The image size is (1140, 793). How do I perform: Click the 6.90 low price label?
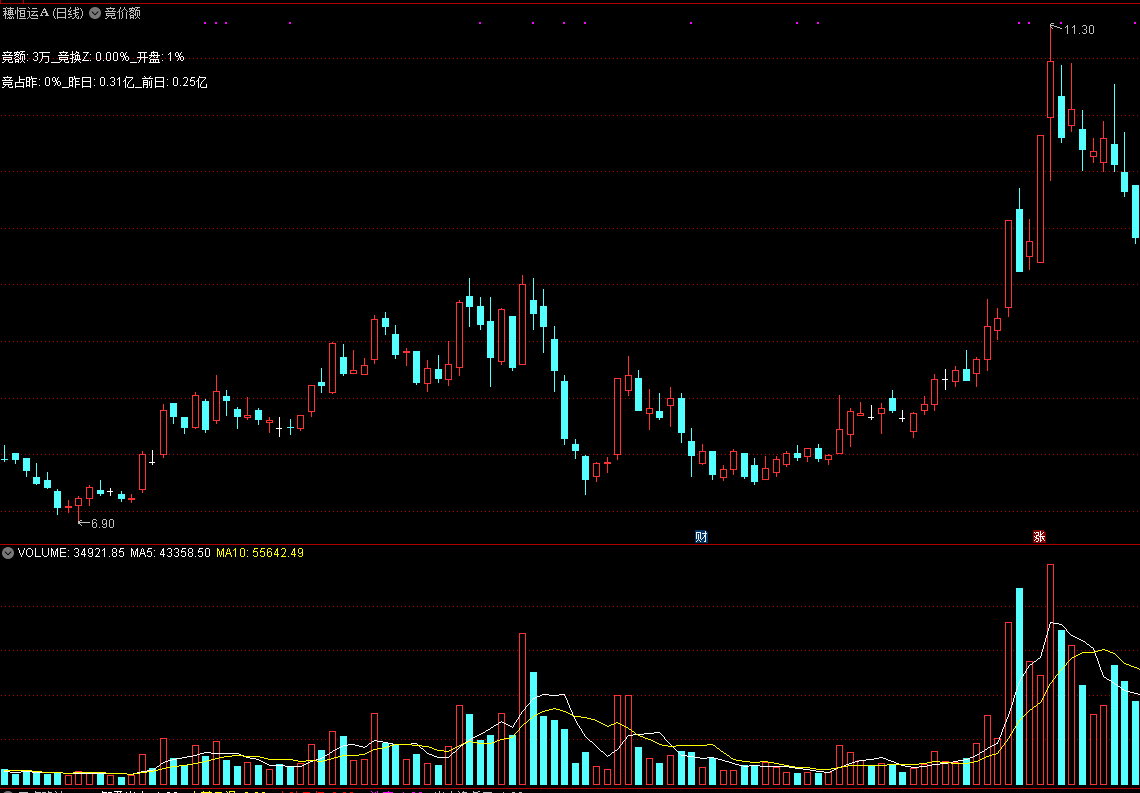(x=103, y=523)
